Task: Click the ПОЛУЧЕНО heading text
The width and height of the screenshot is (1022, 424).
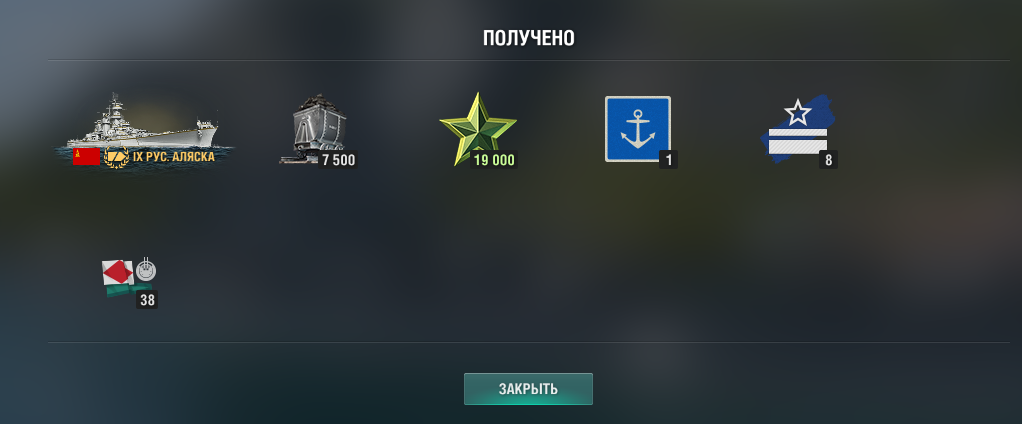Action: (529, 38)
